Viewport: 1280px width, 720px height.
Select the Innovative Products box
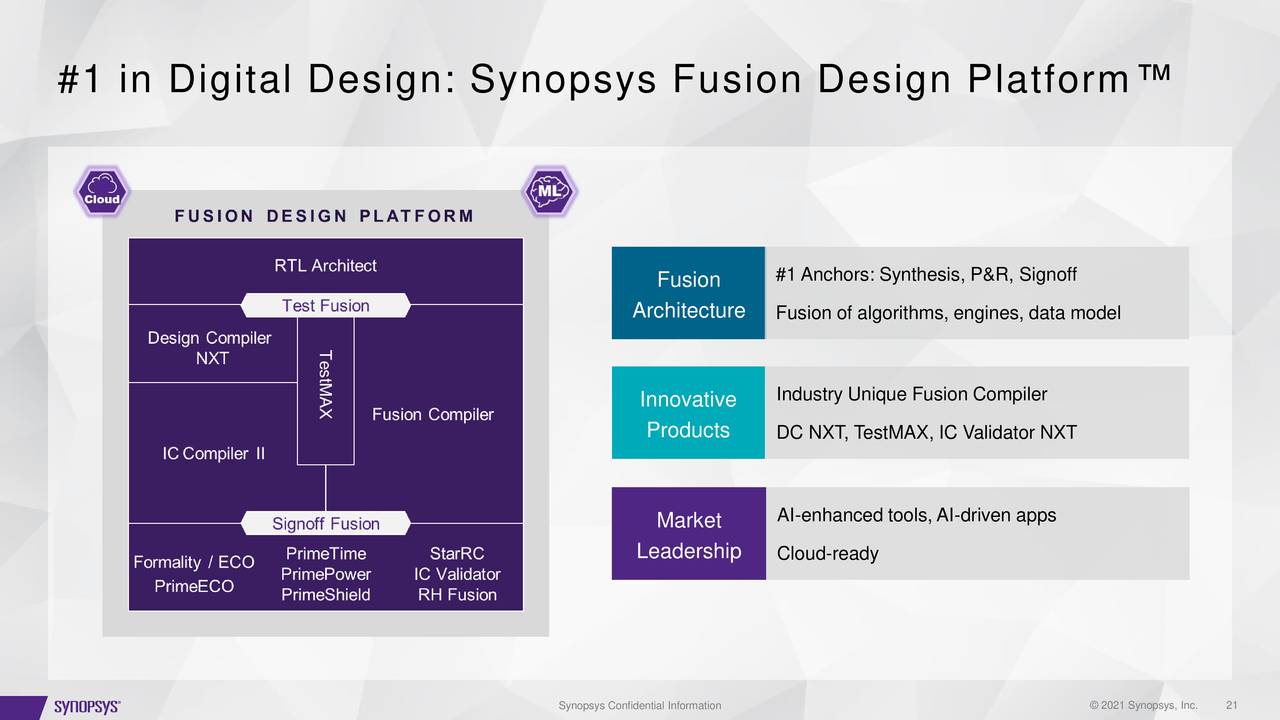(688, 413)
